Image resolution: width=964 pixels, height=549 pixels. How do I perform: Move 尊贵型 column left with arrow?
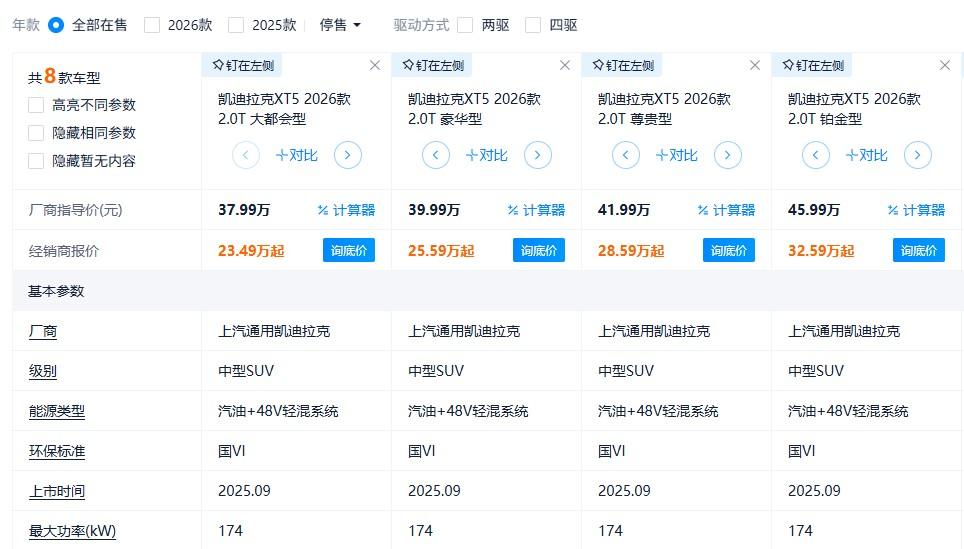626,155
